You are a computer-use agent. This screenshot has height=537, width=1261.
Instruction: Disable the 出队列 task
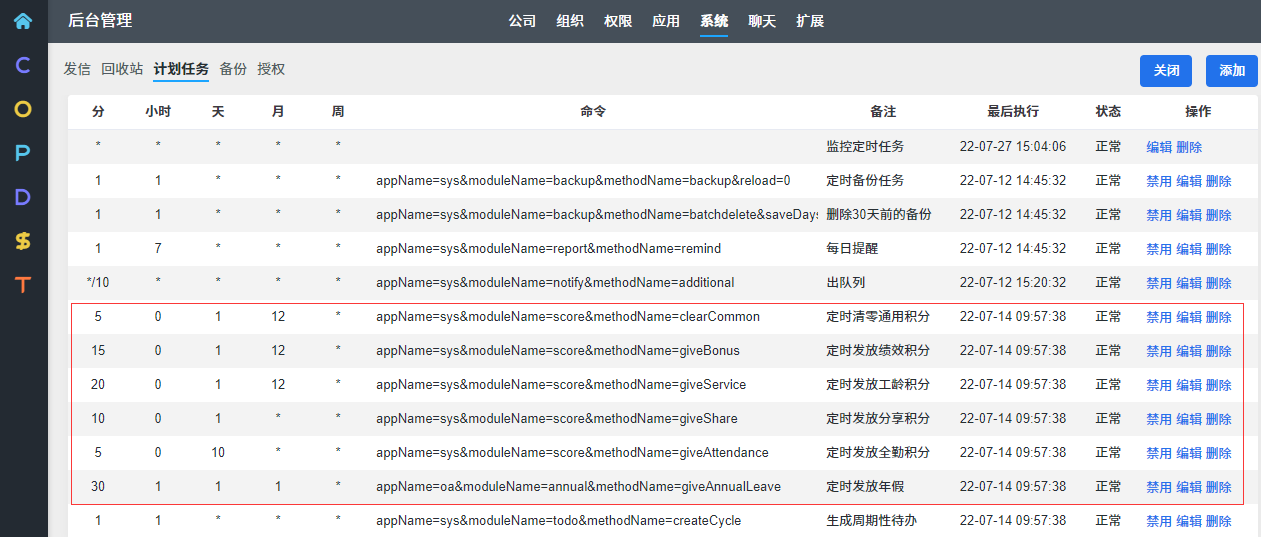1159,283
